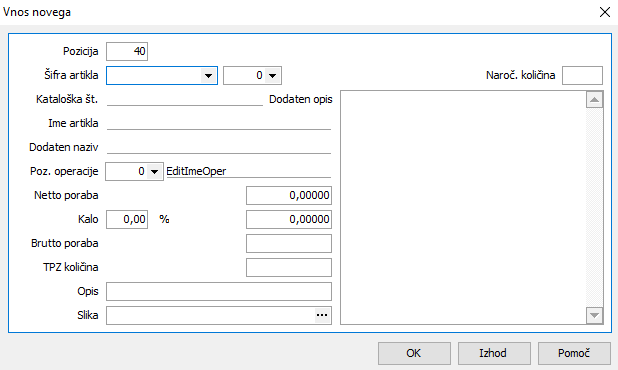This screenshot has height=370, width=618.
Task: Click the Kalo amount field showing 0,00000
Action: pyautogui.click(x=289, y=219)
